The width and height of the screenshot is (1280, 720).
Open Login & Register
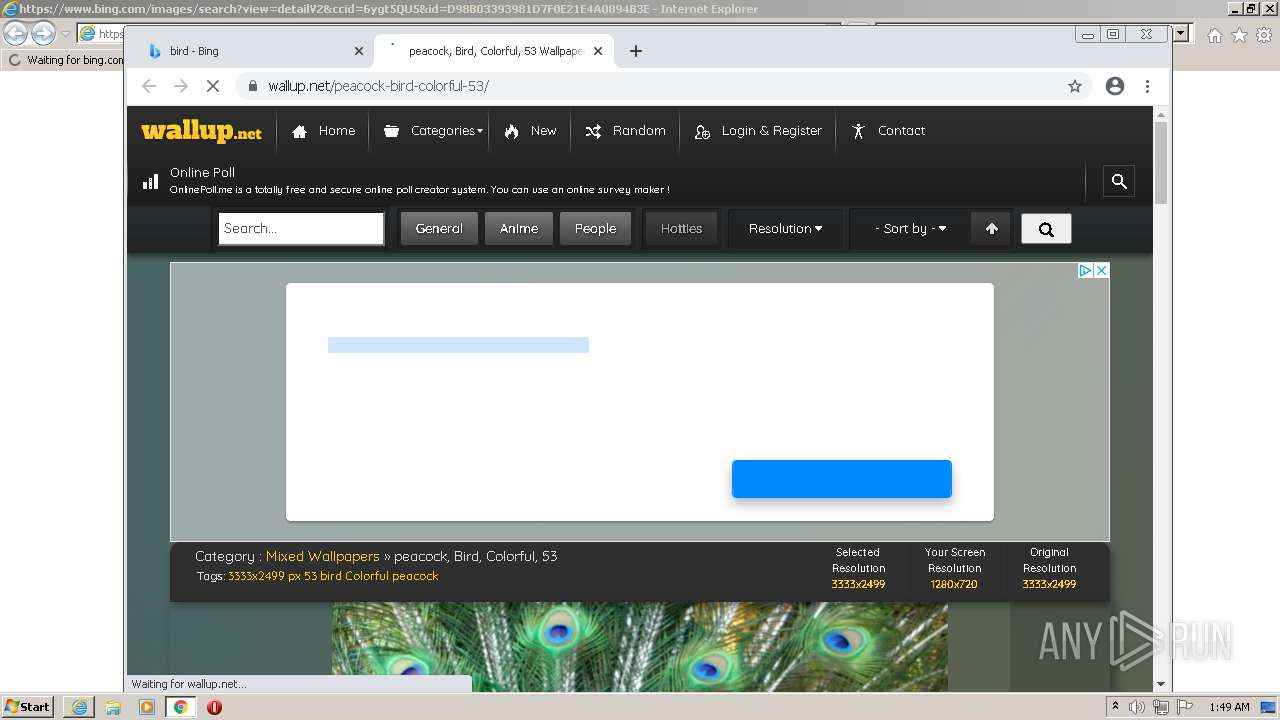(x=758, y=131)
